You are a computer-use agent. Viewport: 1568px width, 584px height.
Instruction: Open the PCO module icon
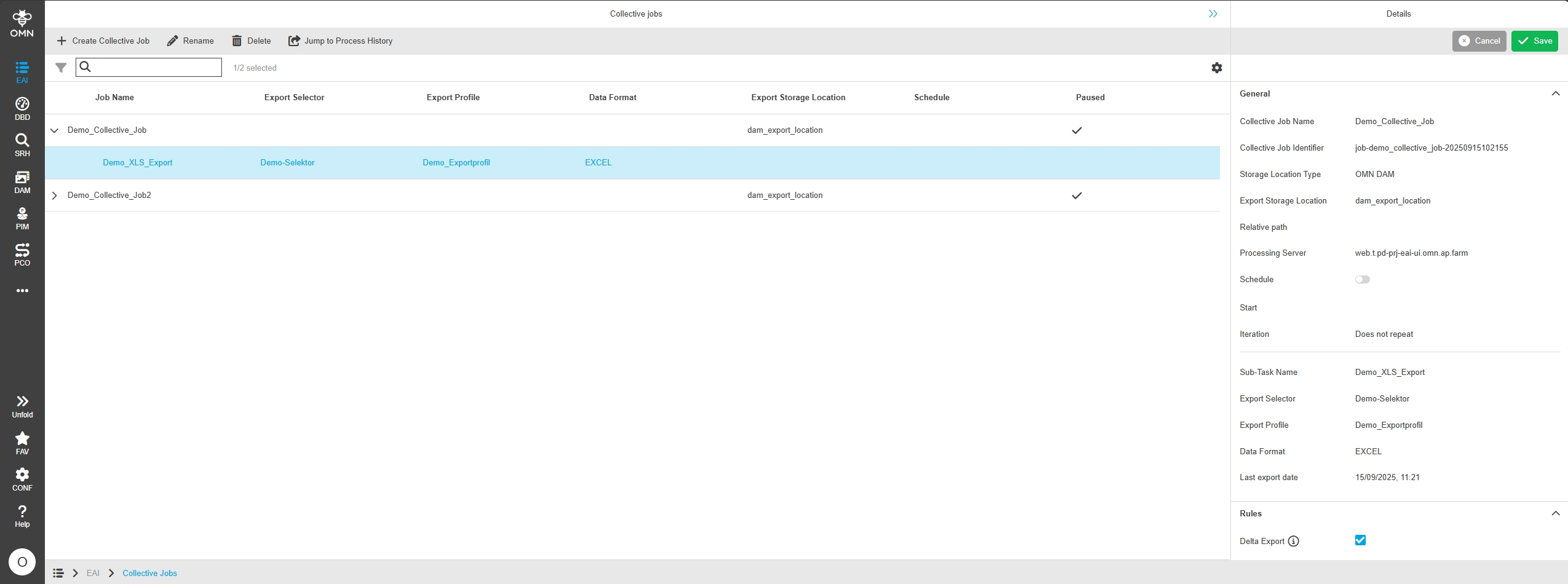tap(22, 255)
